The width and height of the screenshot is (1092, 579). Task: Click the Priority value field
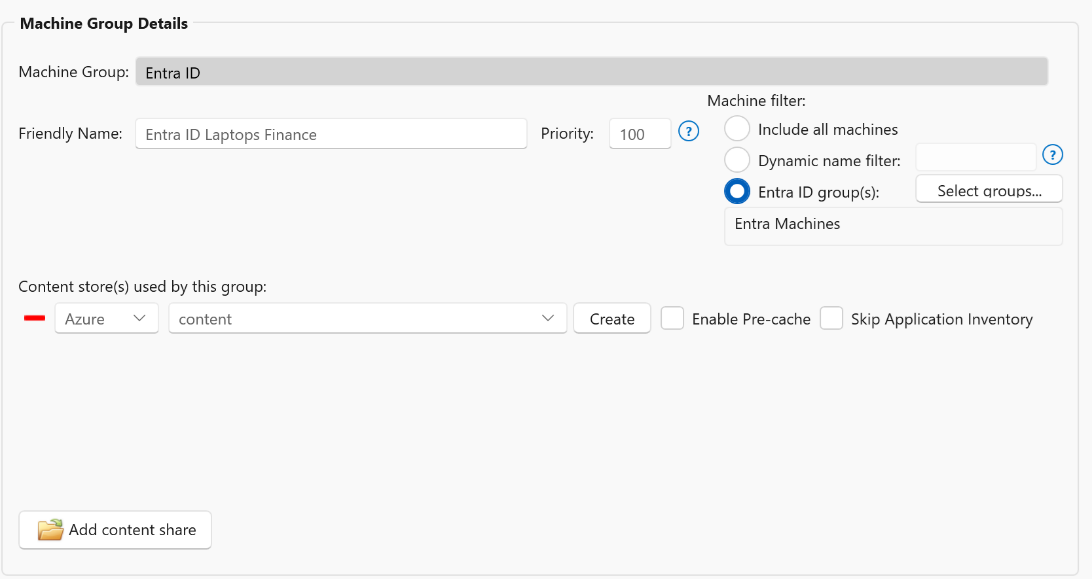[x=640, y=134]
